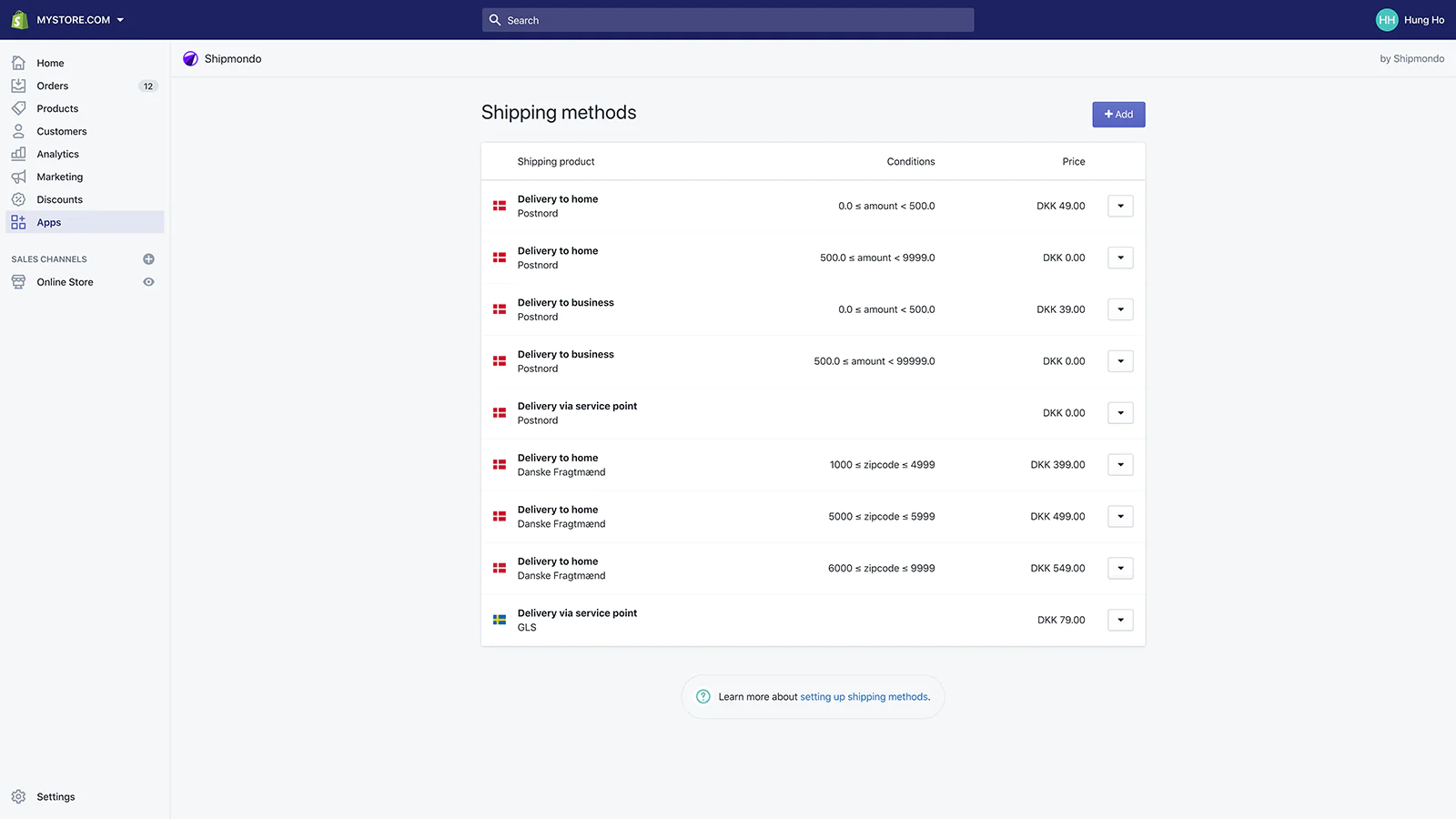Click the 5000 ≤ zipcode ≤ 5999 condition
The width and height of the screenshot is (1456, 819).
882,517
